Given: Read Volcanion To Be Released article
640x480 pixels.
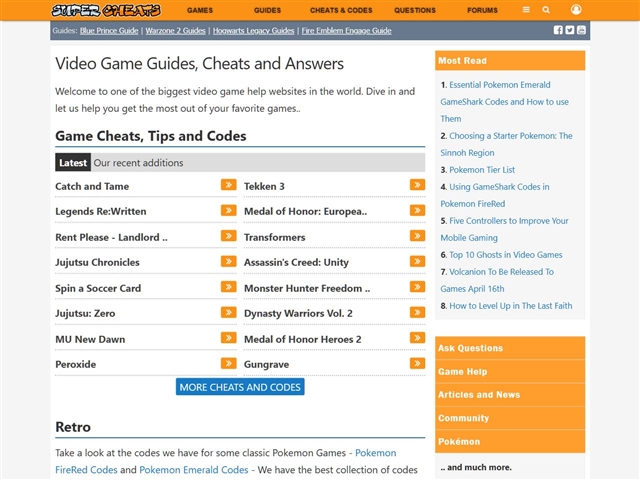Looking at the screenshot, I should tap(497, 280).
